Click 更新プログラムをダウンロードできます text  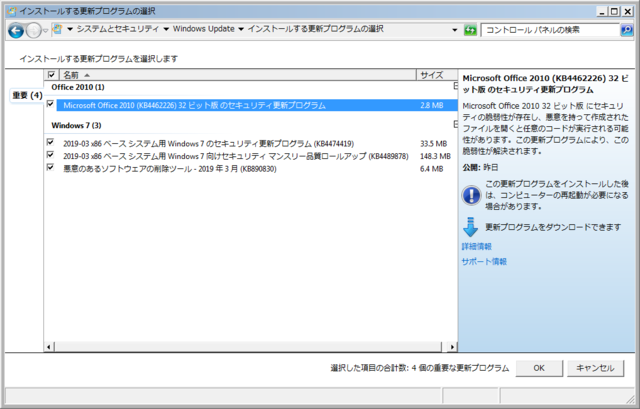point(553,227)
